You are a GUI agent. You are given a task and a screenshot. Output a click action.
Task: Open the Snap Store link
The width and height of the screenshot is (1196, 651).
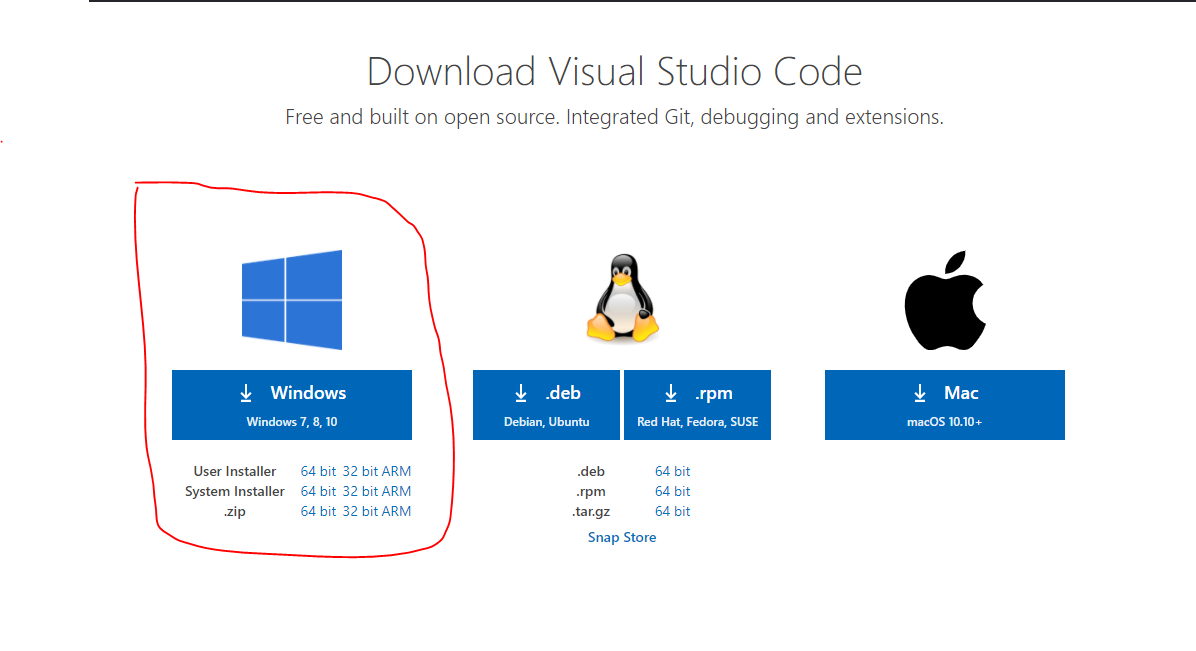622,537
